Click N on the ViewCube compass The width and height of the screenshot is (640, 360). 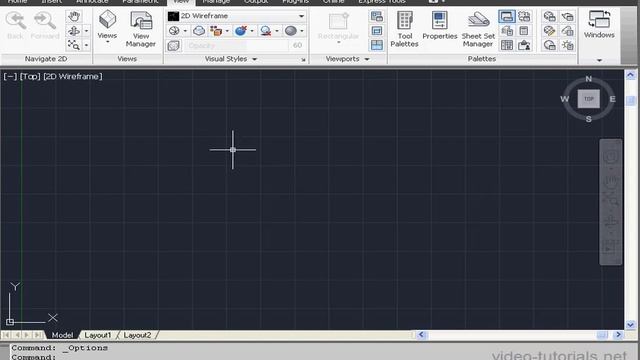point(589,79)
